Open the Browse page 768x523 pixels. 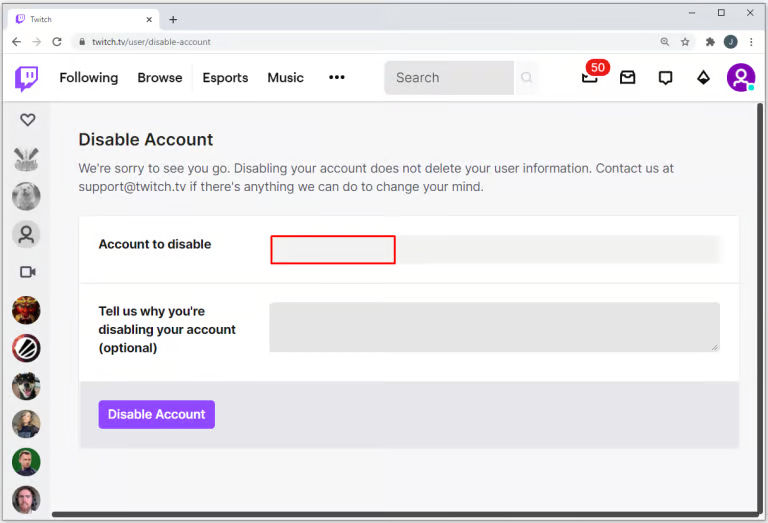(160, 77)
